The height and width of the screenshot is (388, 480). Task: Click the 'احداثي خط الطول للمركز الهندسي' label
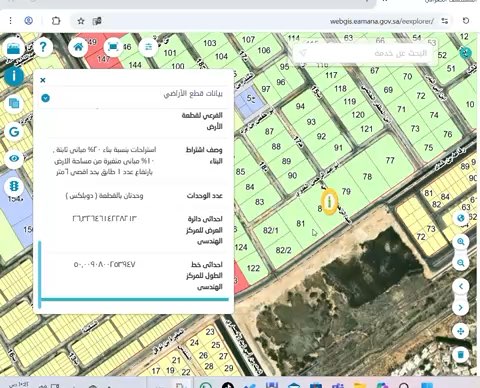tap(204, 276)
